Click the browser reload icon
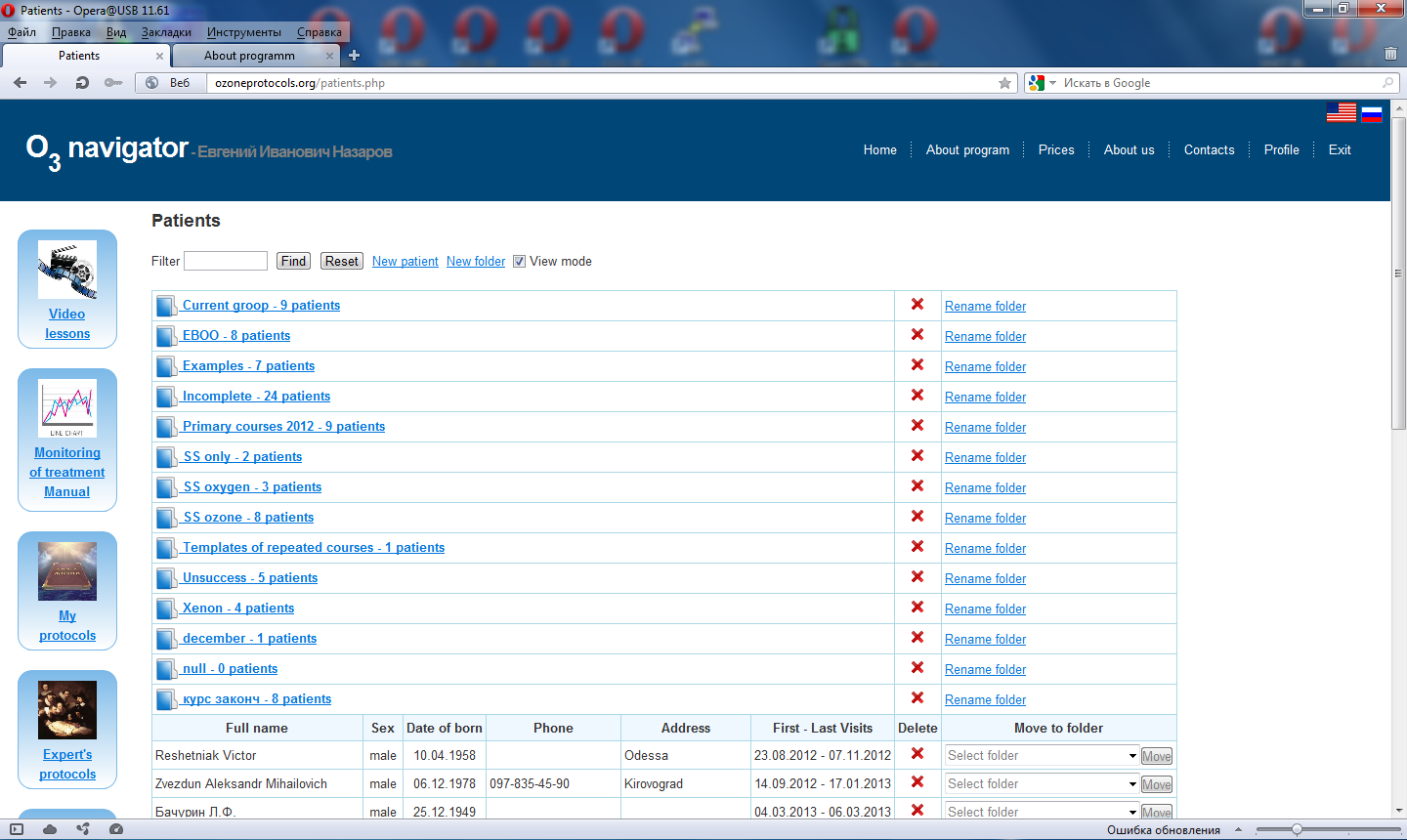 click(82, 83)
